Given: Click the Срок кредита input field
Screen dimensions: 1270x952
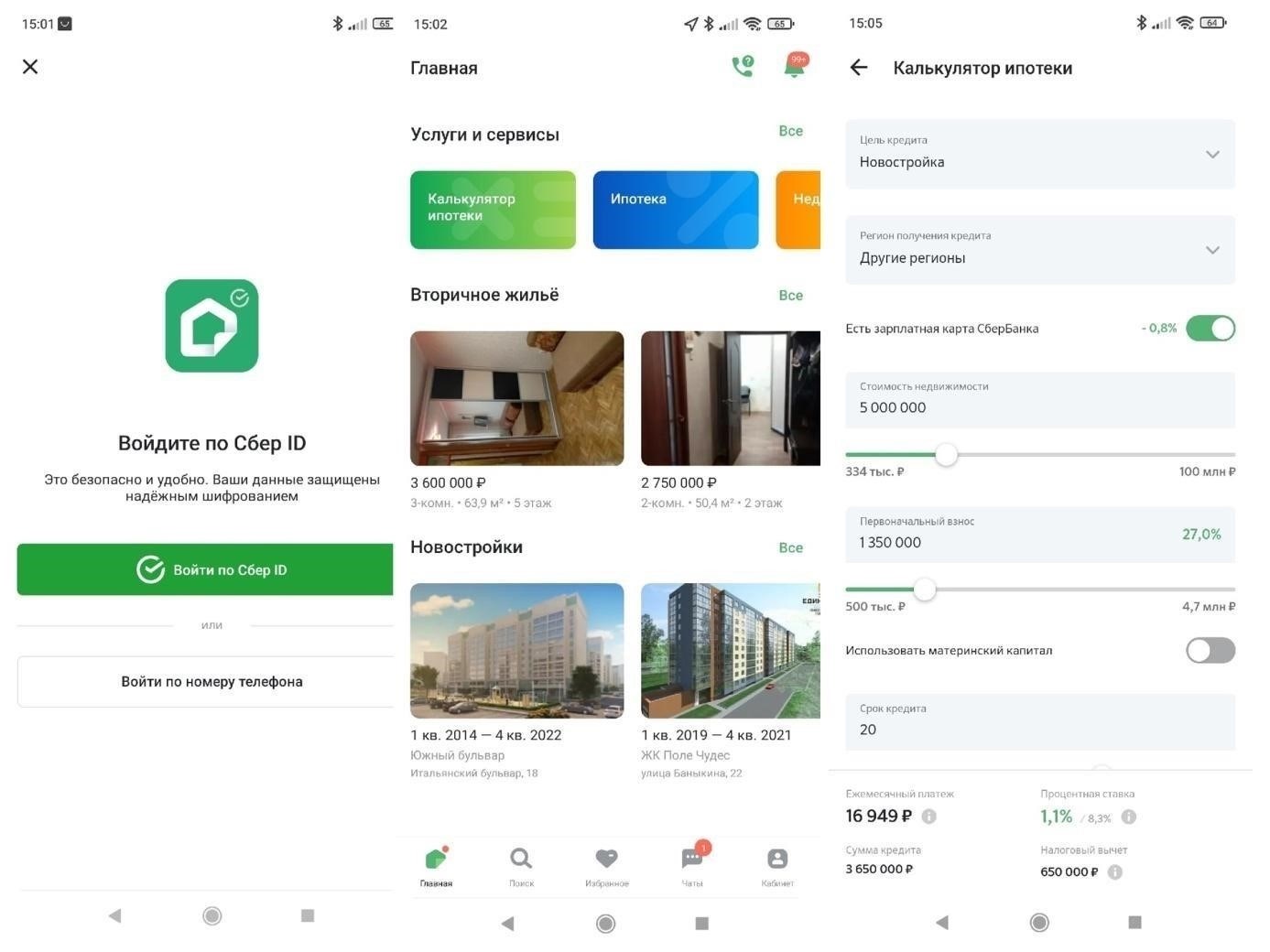Looking at the screenshot, I should tap(1039, 722).
